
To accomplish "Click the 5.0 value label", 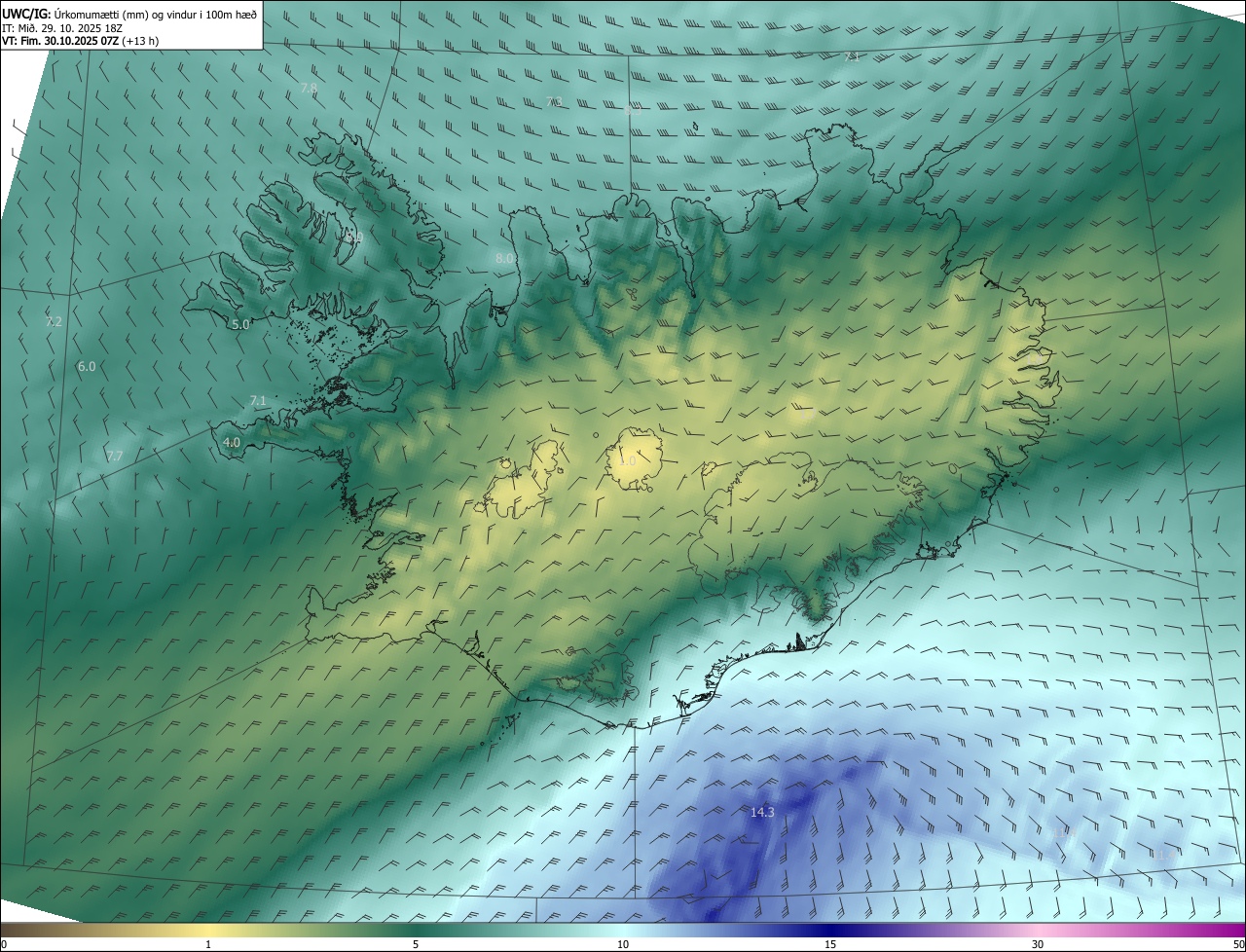I will tap(241, 324).
